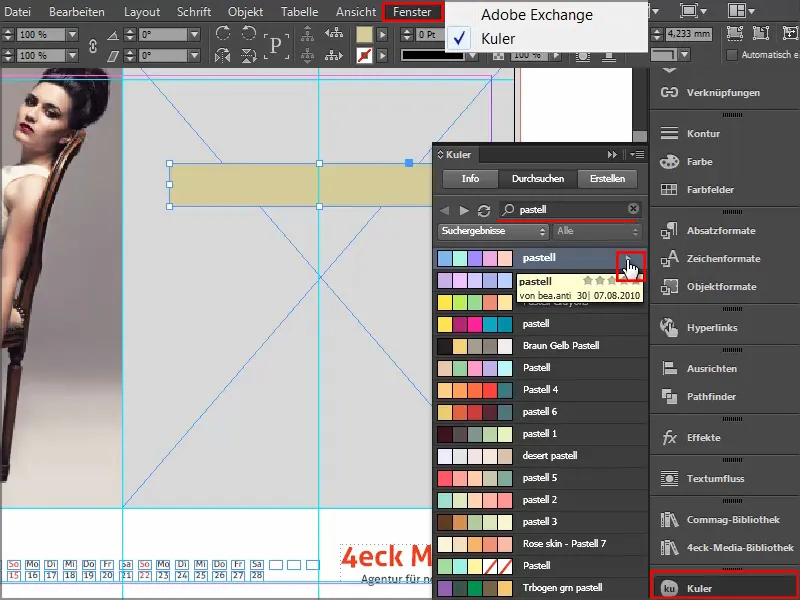
Task: Click the select next object icon
Action: 334,55
